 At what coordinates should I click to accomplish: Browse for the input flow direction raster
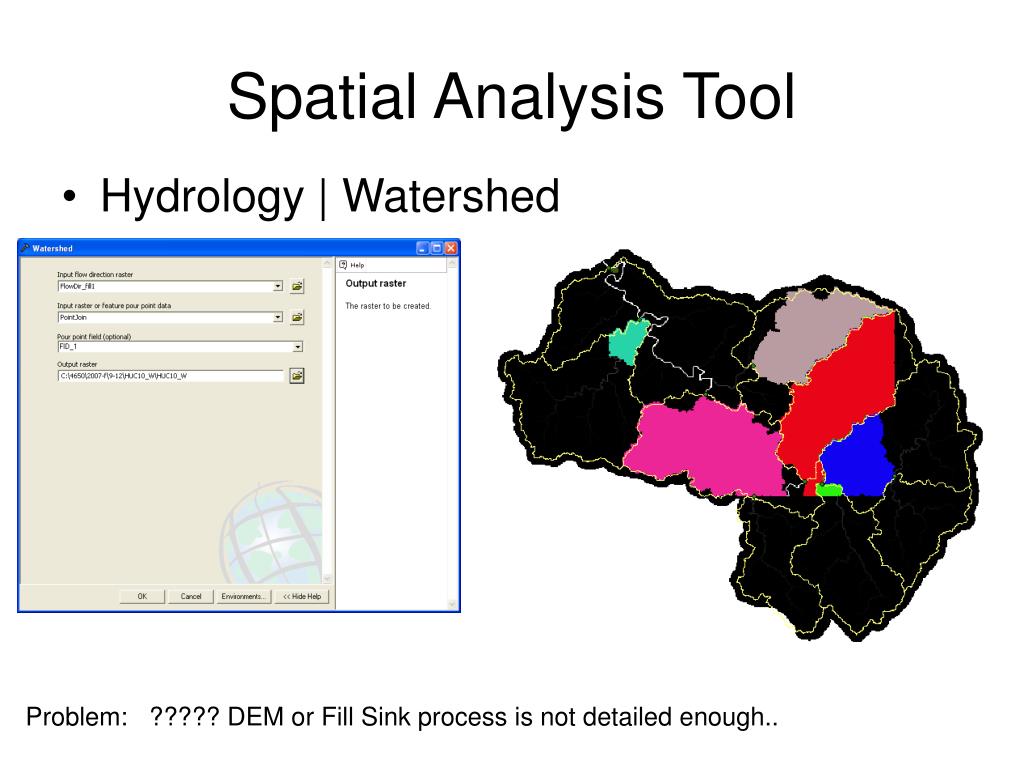click(297, 286)
